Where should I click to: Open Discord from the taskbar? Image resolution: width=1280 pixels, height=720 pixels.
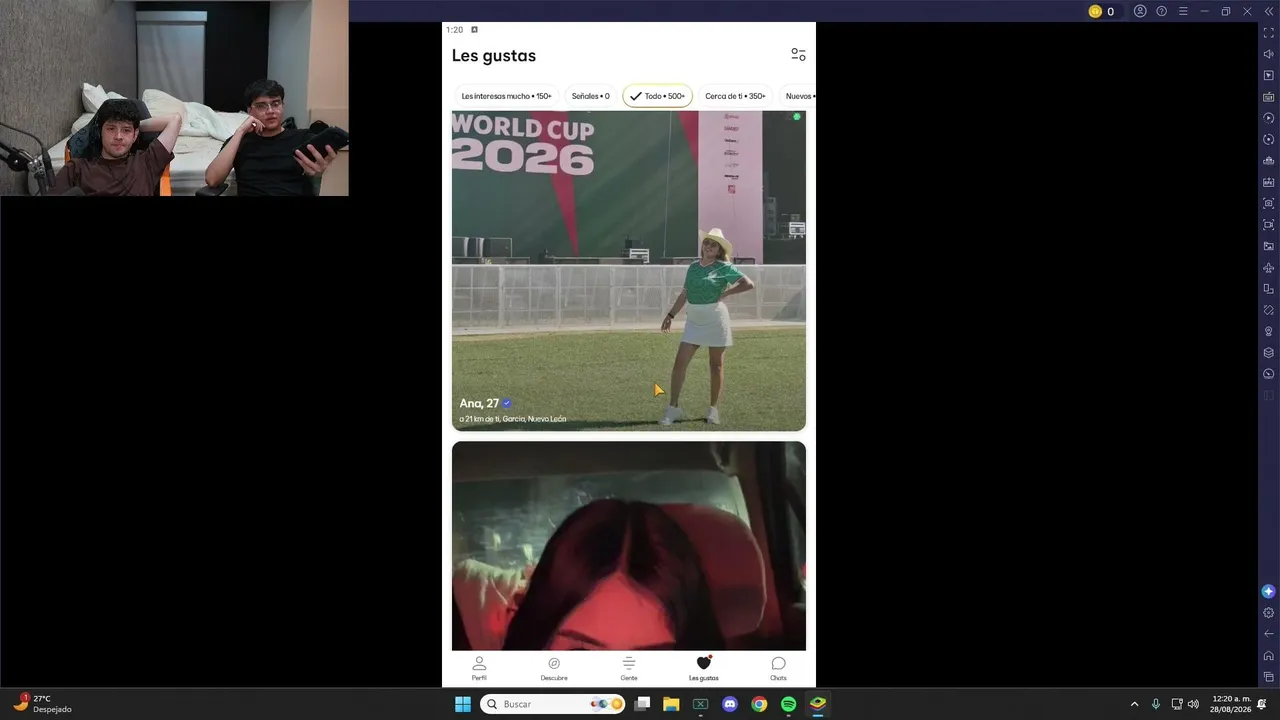point(730,704)
